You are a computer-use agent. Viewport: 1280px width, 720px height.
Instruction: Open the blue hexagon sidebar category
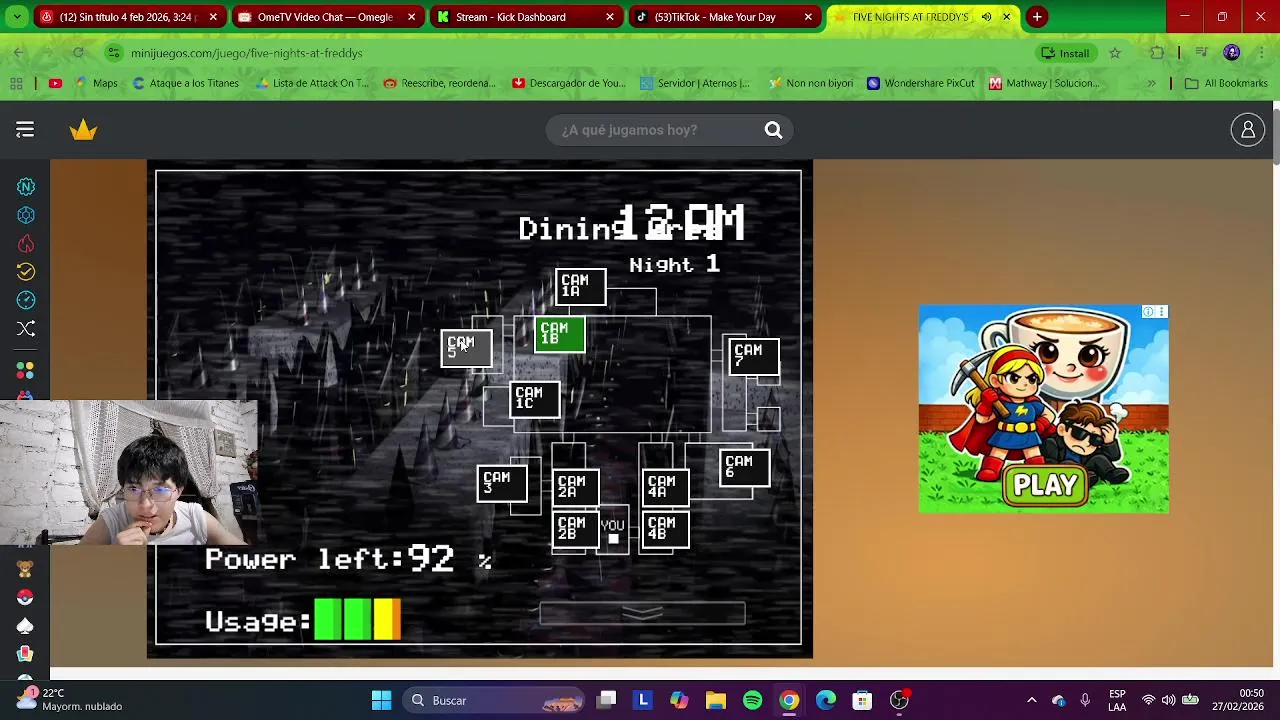(26, 215)
